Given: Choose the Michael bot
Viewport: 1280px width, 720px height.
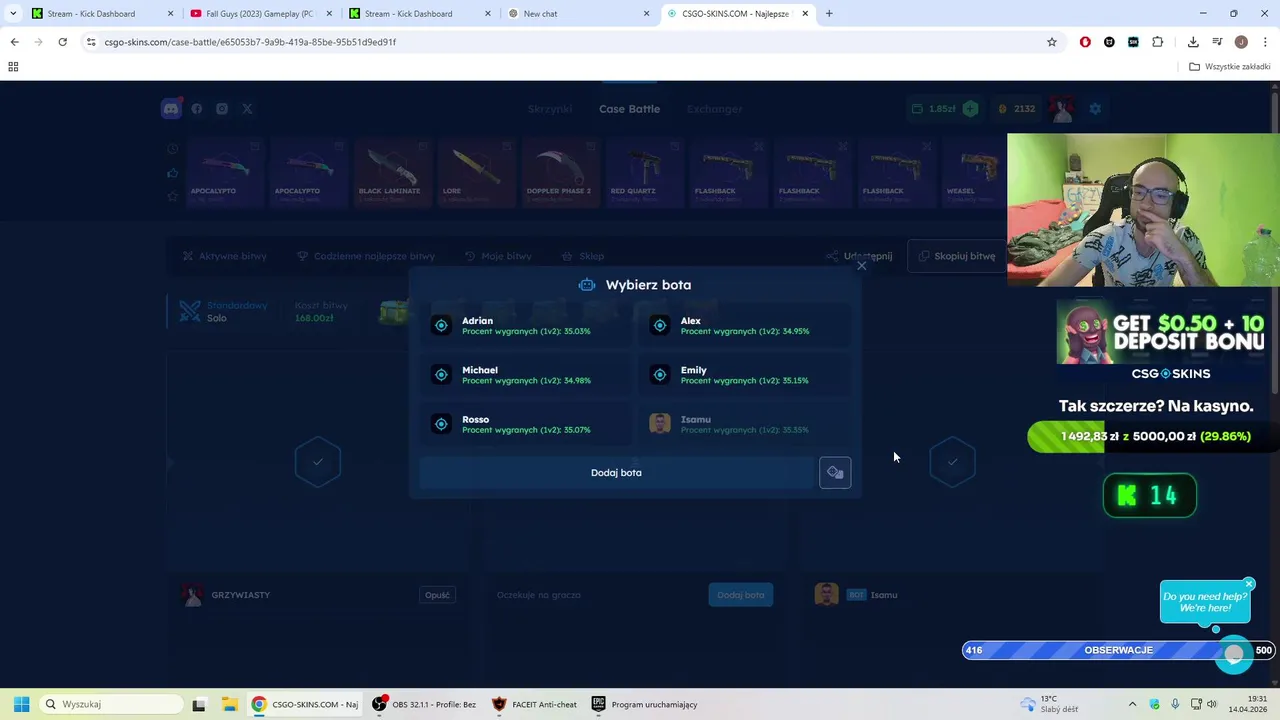Looking at the screenshot, I should click(x=525, y=375).
